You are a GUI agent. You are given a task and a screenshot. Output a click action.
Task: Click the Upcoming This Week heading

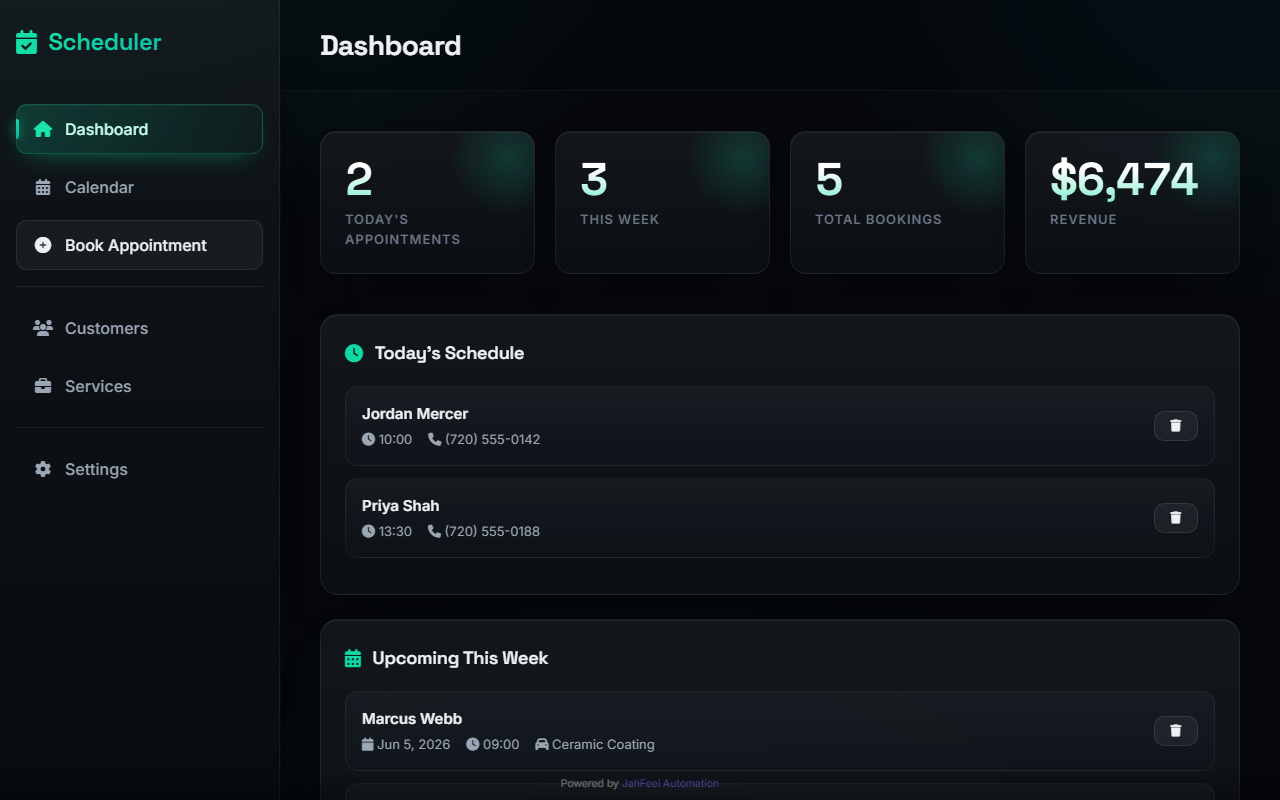[x=460, y=658]
